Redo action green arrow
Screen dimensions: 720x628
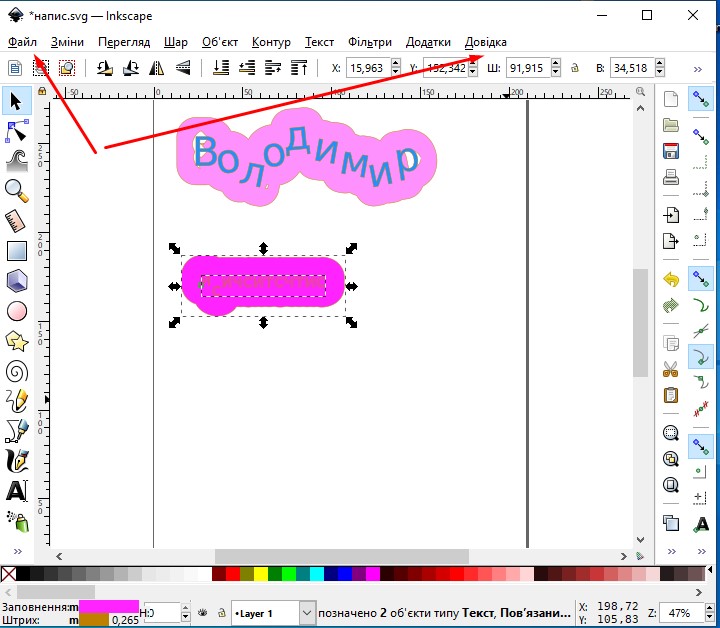[671, 305]
